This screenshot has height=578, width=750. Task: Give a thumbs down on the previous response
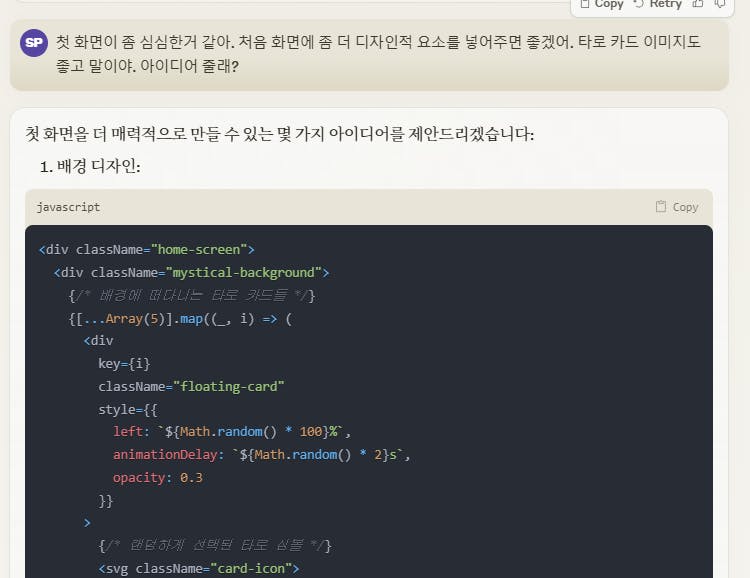tap(720, 4)
